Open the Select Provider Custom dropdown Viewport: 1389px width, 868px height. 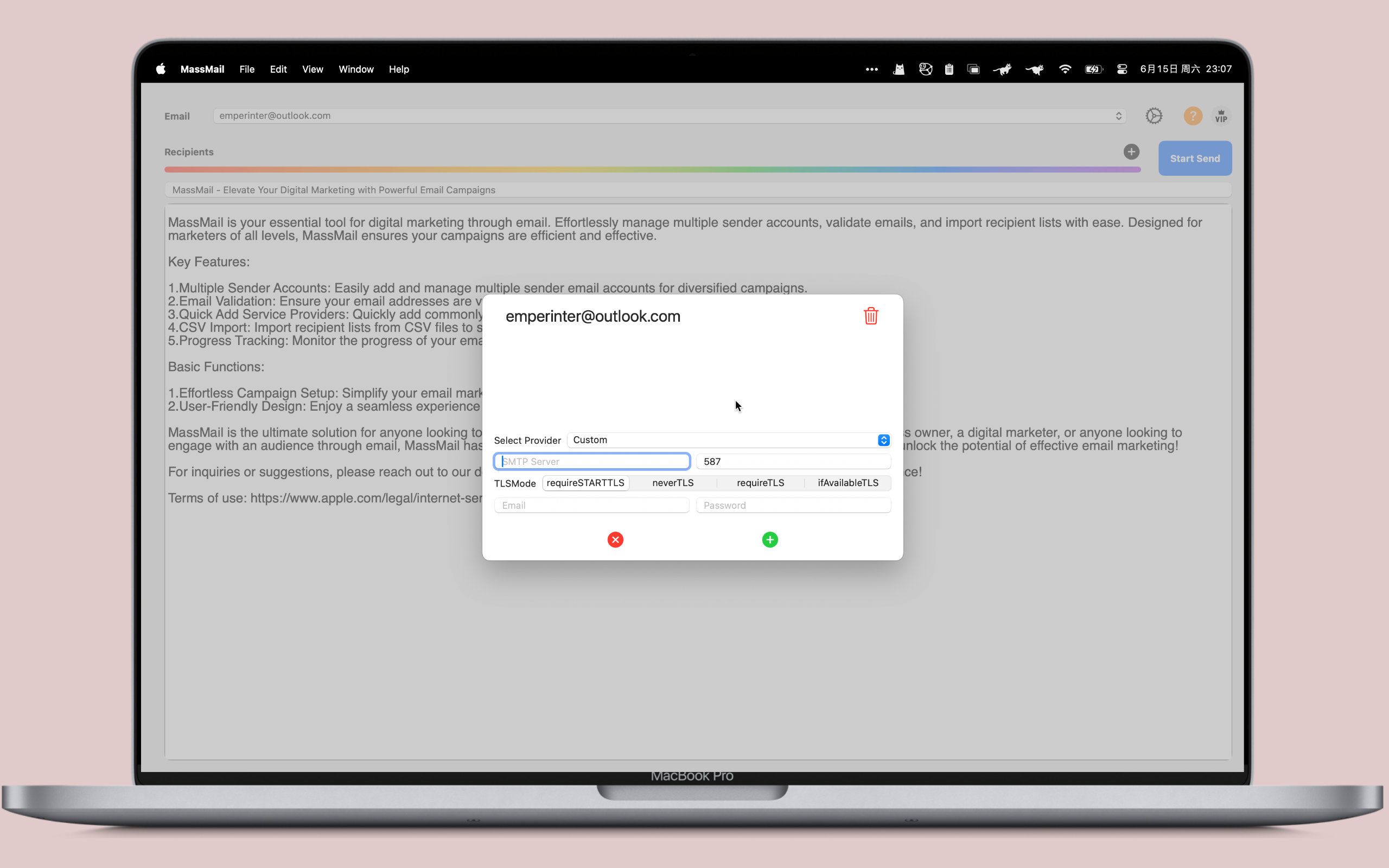(x=728, y=440)
